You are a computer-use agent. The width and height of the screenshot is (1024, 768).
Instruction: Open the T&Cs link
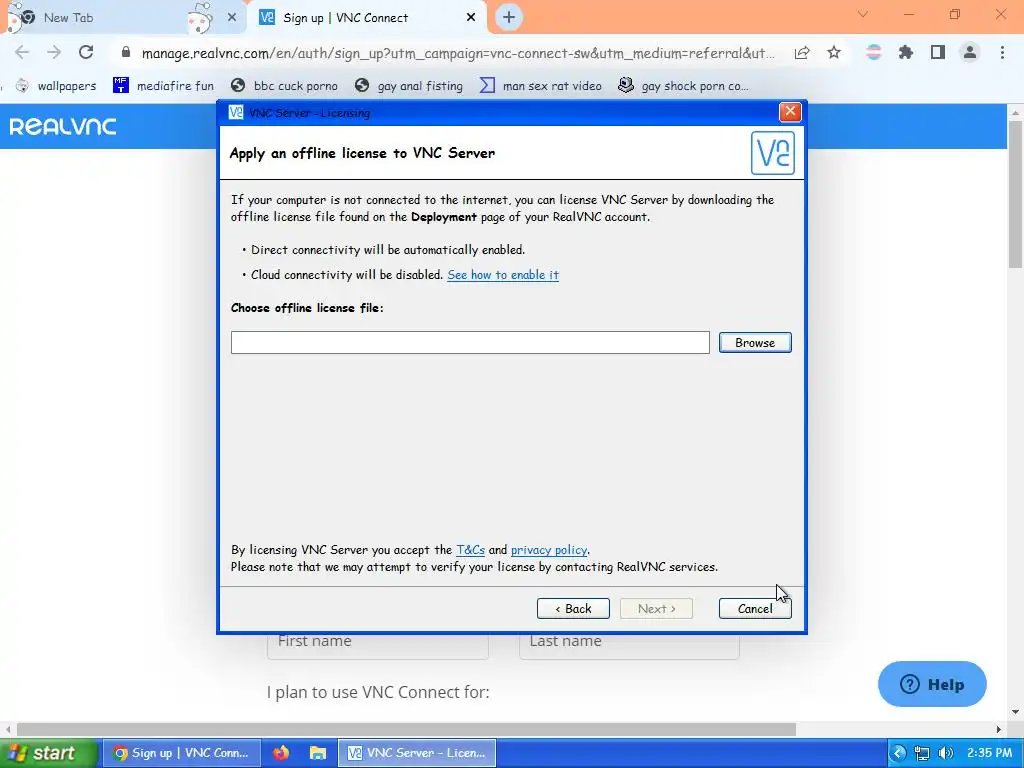coord(470,550)
